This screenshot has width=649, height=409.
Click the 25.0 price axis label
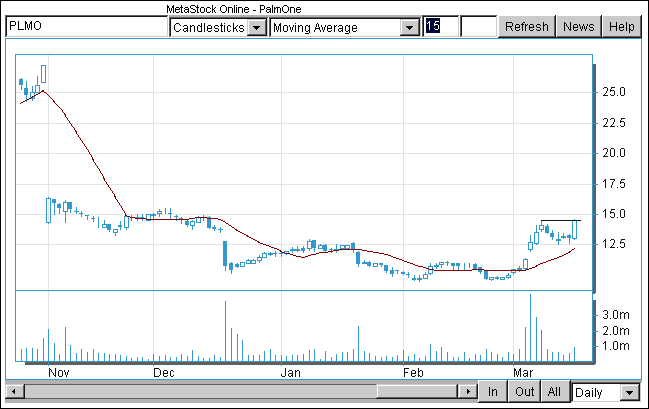pos(614,92)
